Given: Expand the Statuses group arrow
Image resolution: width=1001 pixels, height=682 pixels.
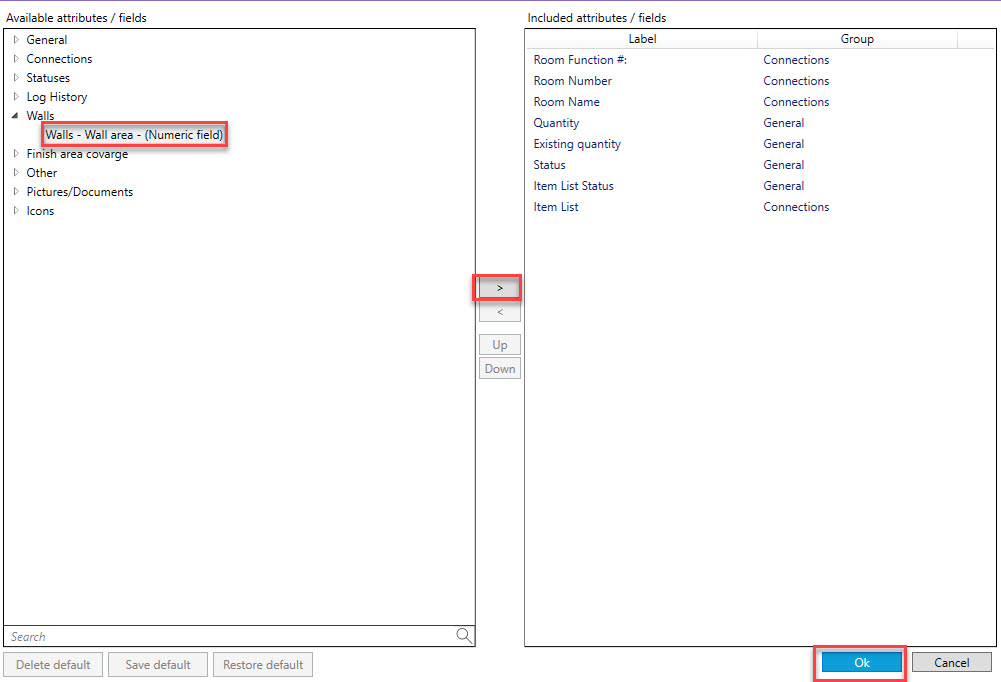Looking at the screenshot, I should [x=16, y=78].
